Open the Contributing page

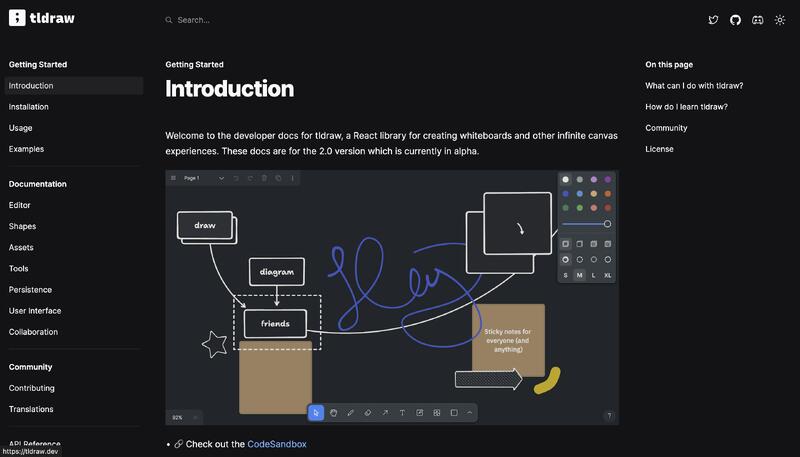click(32, 388)
